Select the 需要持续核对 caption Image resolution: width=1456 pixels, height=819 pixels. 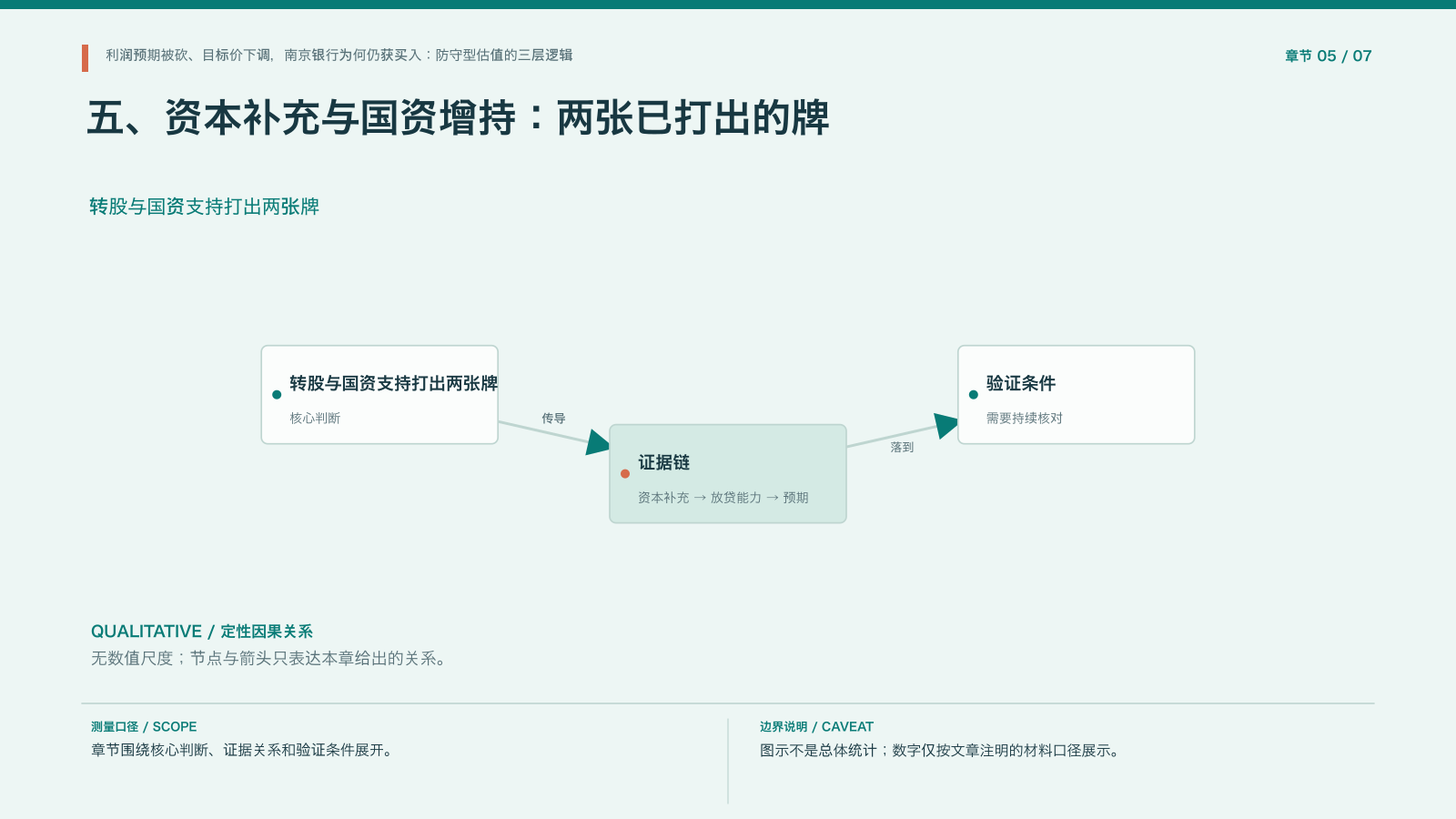1024,419
